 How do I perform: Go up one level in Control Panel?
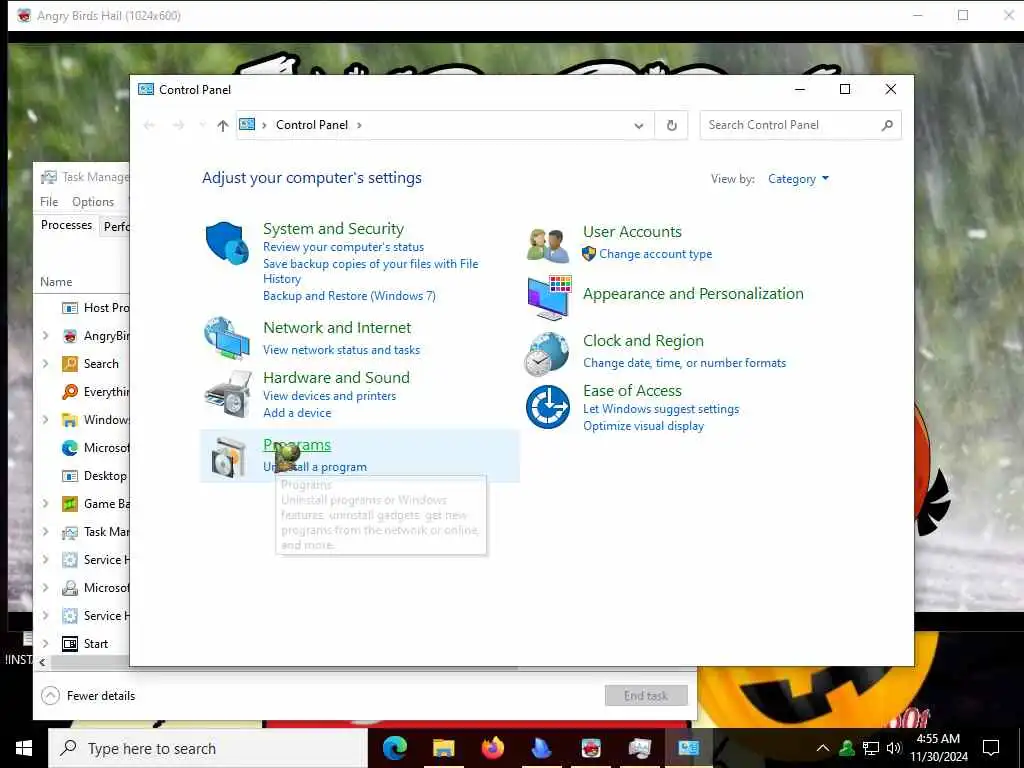[x=223, y=125]
